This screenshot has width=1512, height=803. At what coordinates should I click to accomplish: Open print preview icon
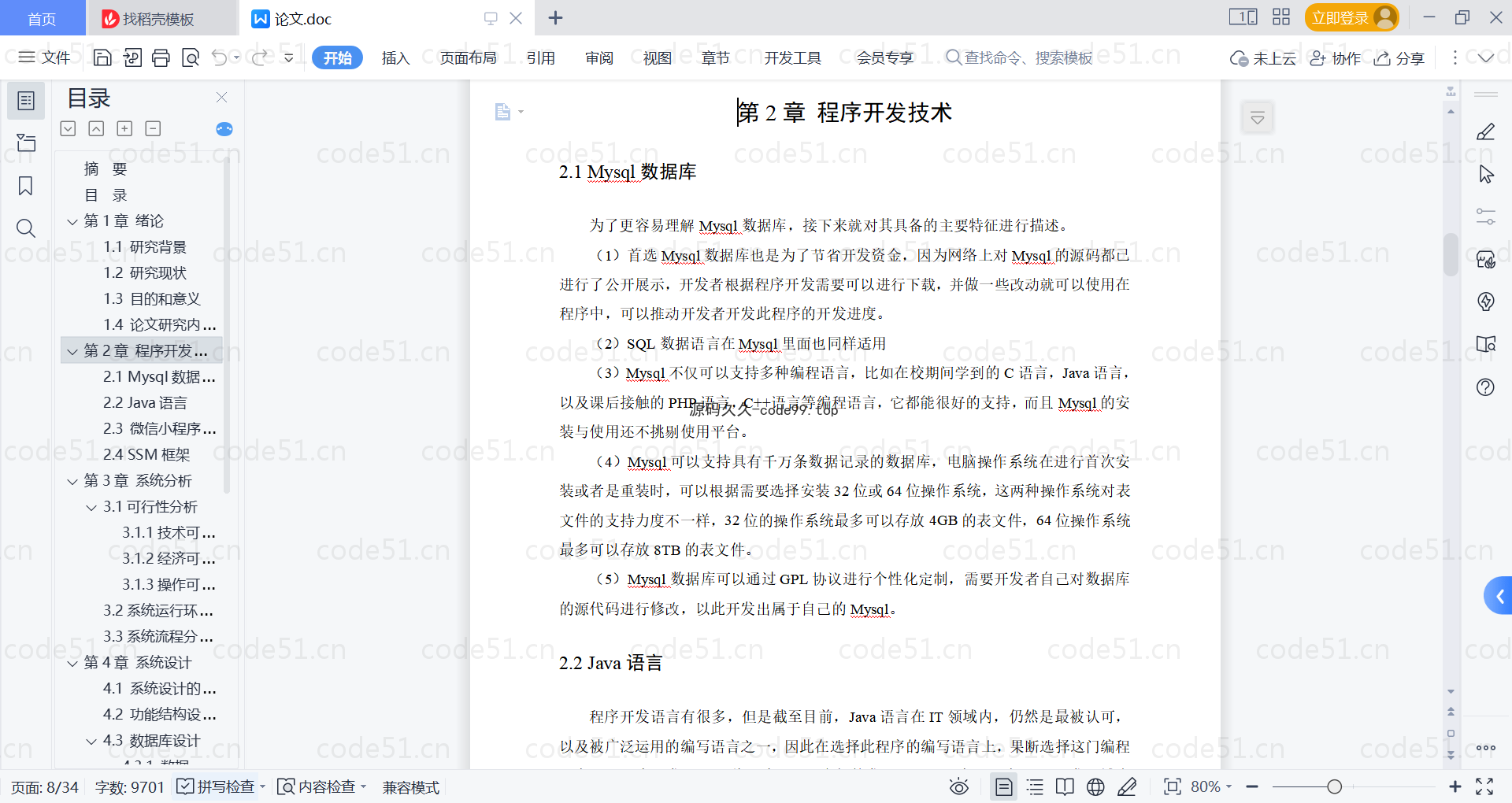coord(191,57)
